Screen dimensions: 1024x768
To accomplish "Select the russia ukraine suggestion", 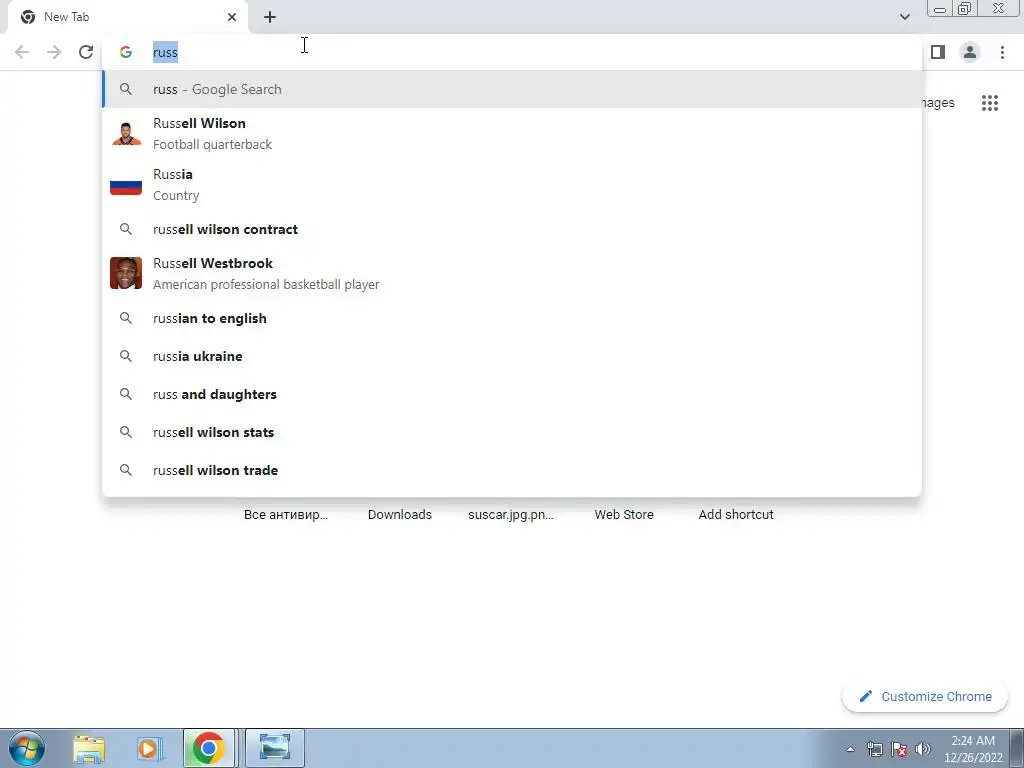I will [512, 356].
